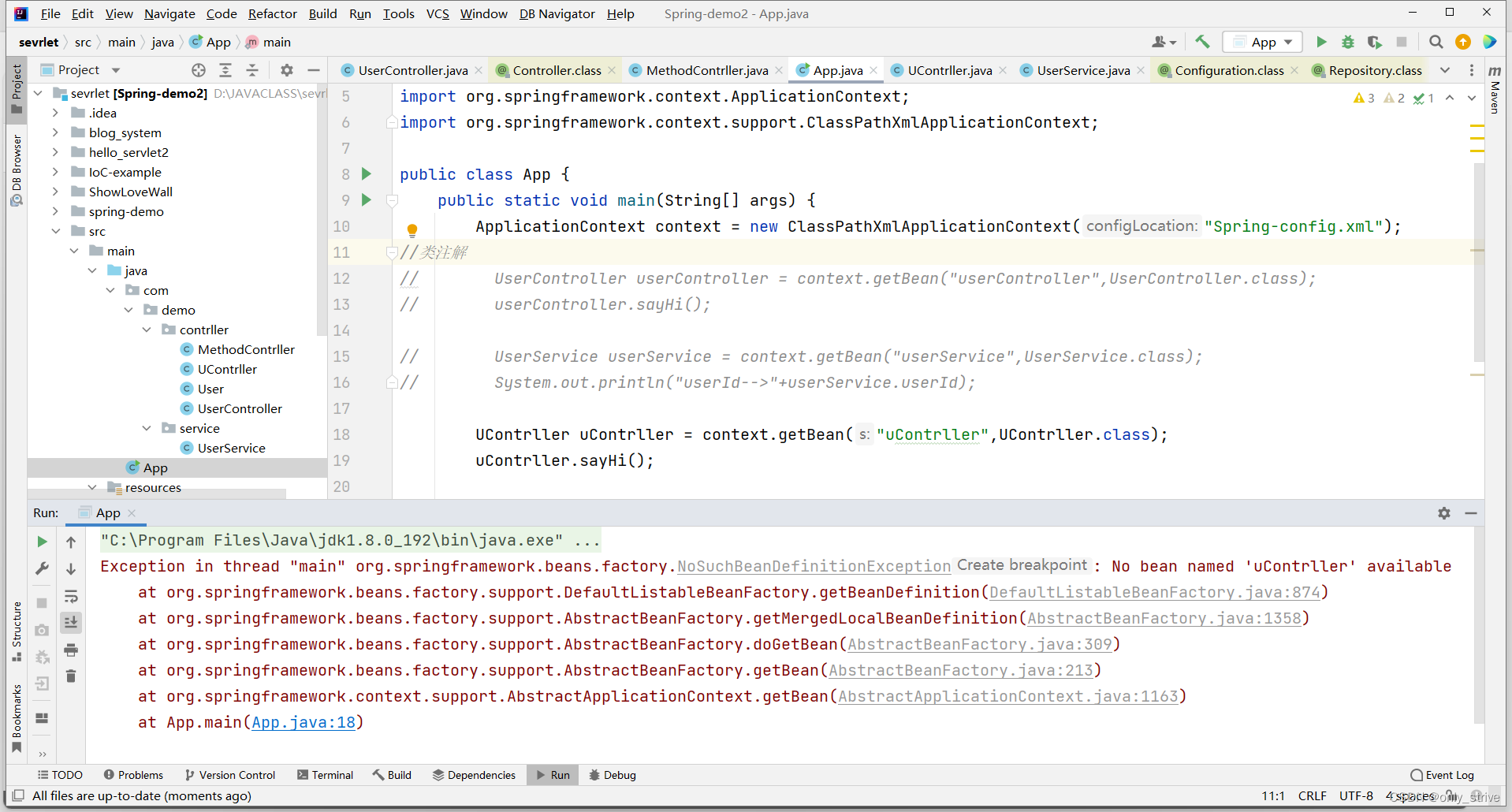
Task: Open the Terminal tool tab
Action: (325, 775)
